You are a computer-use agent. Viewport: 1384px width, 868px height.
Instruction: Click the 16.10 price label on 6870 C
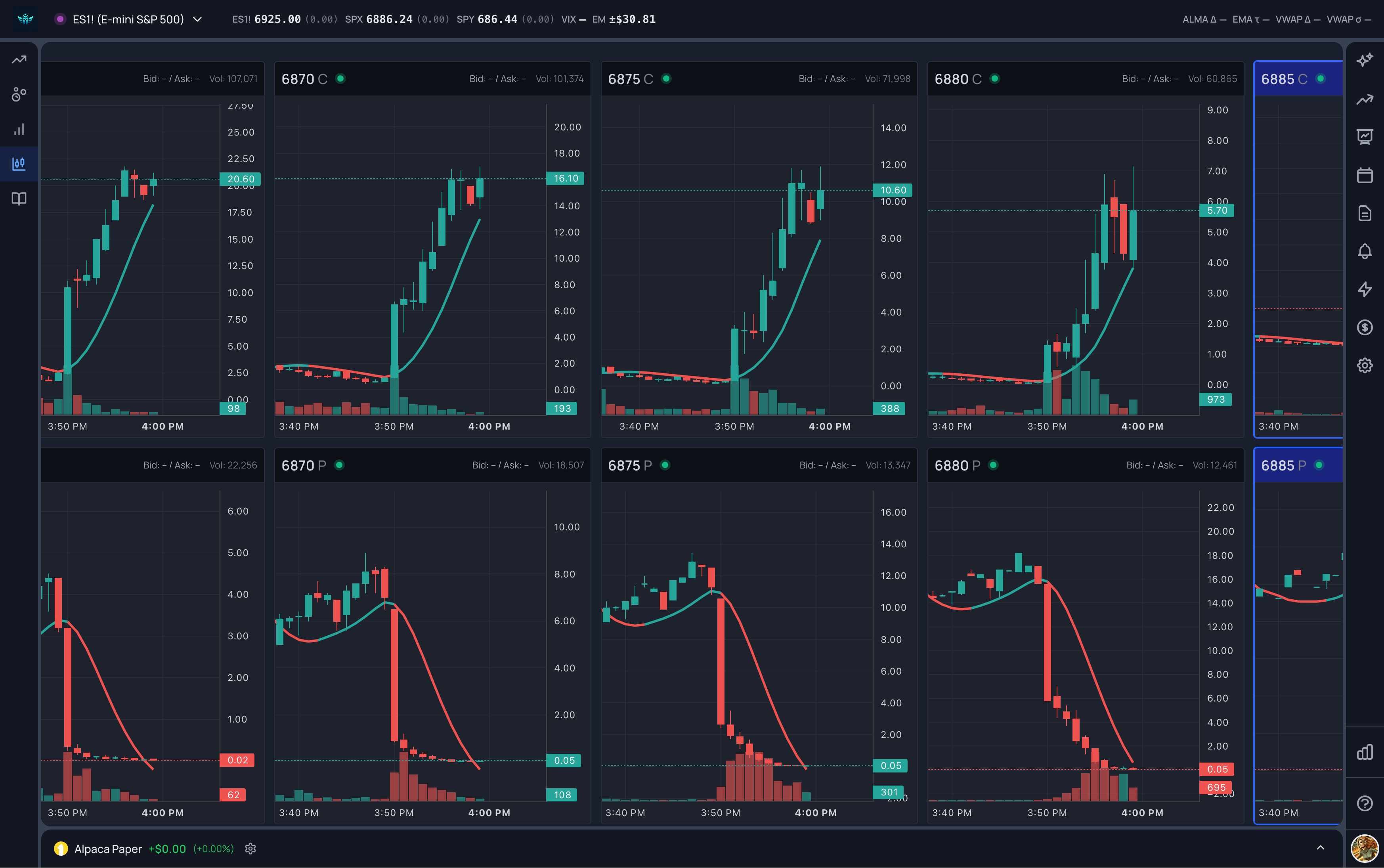click(x=566, y=178)
